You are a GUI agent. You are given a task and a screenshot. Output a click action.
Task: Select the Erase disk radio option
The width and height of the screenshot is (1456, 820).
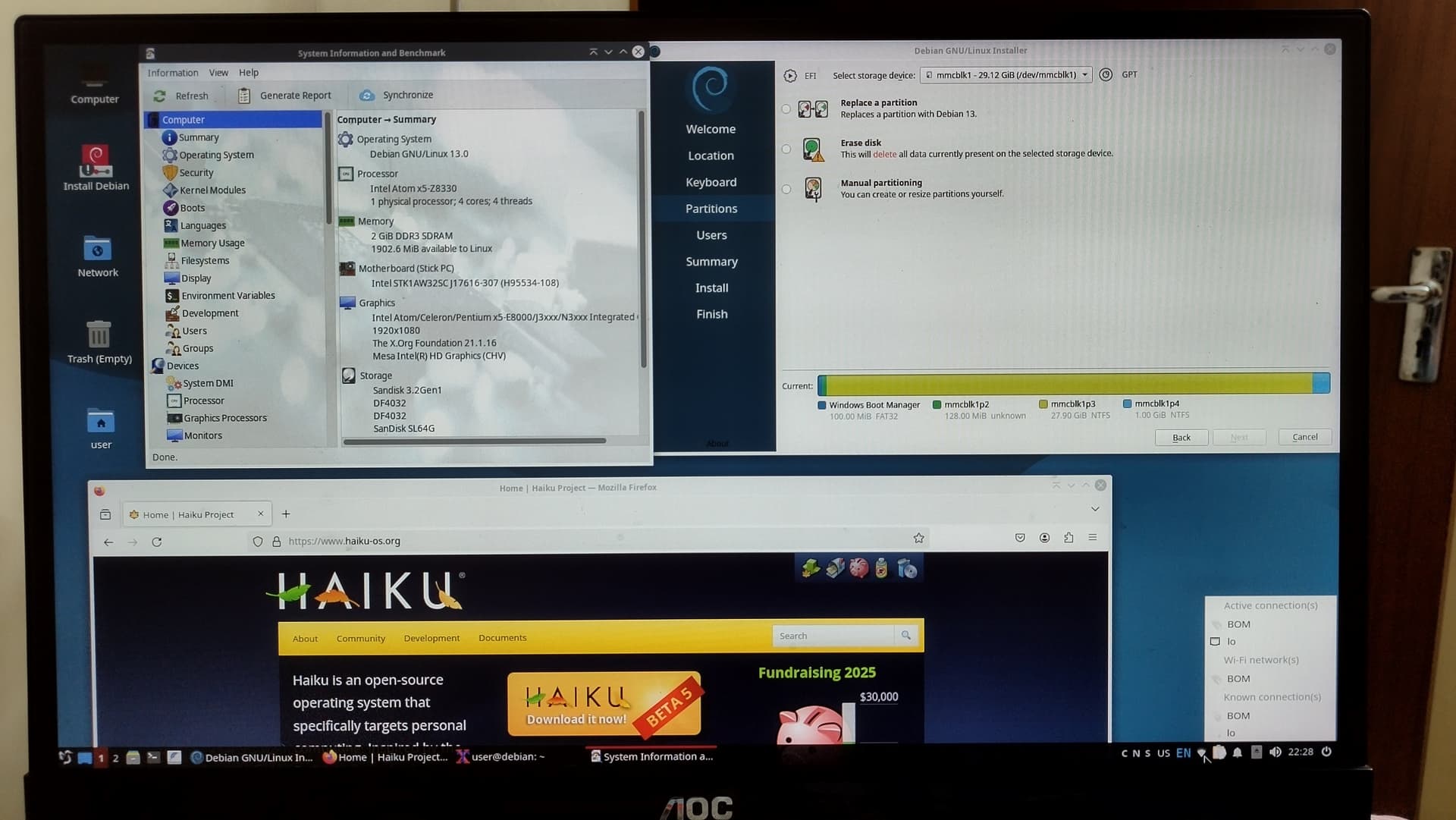point(786,149)
